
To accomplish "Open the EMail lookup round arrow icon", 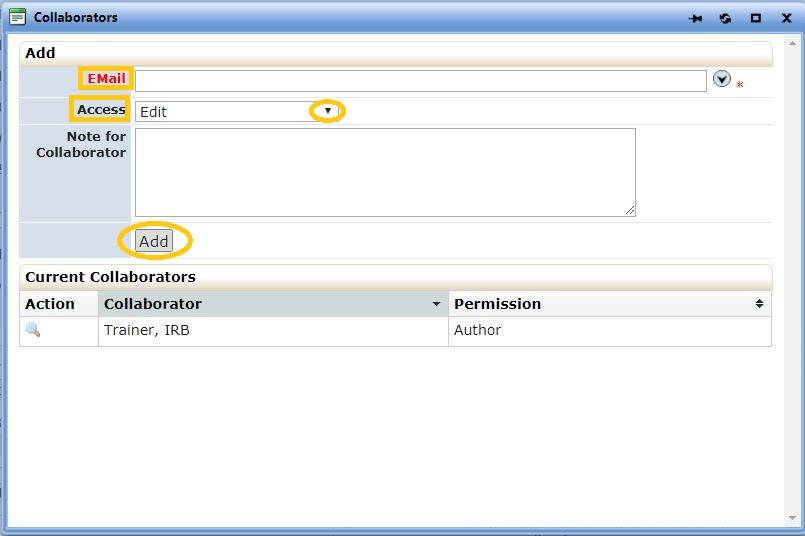I will tap(721, 79).
